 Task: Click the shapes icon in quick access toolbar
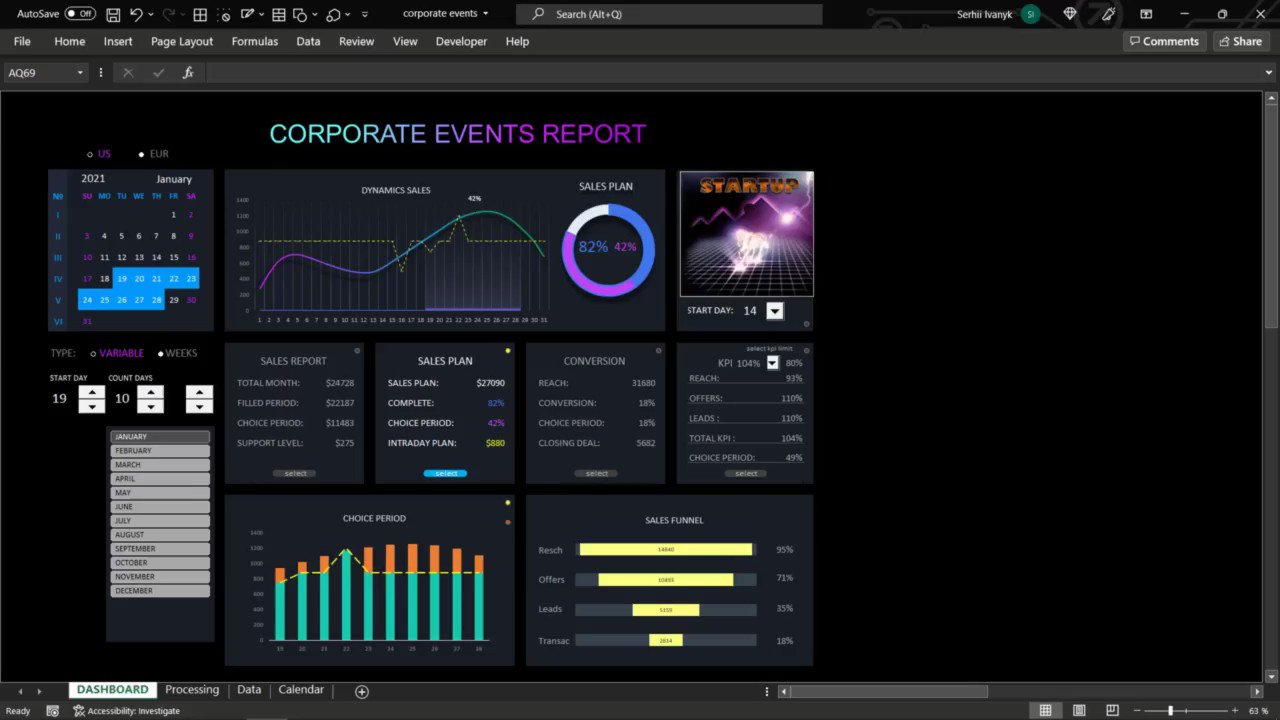[x=301, y=14]
